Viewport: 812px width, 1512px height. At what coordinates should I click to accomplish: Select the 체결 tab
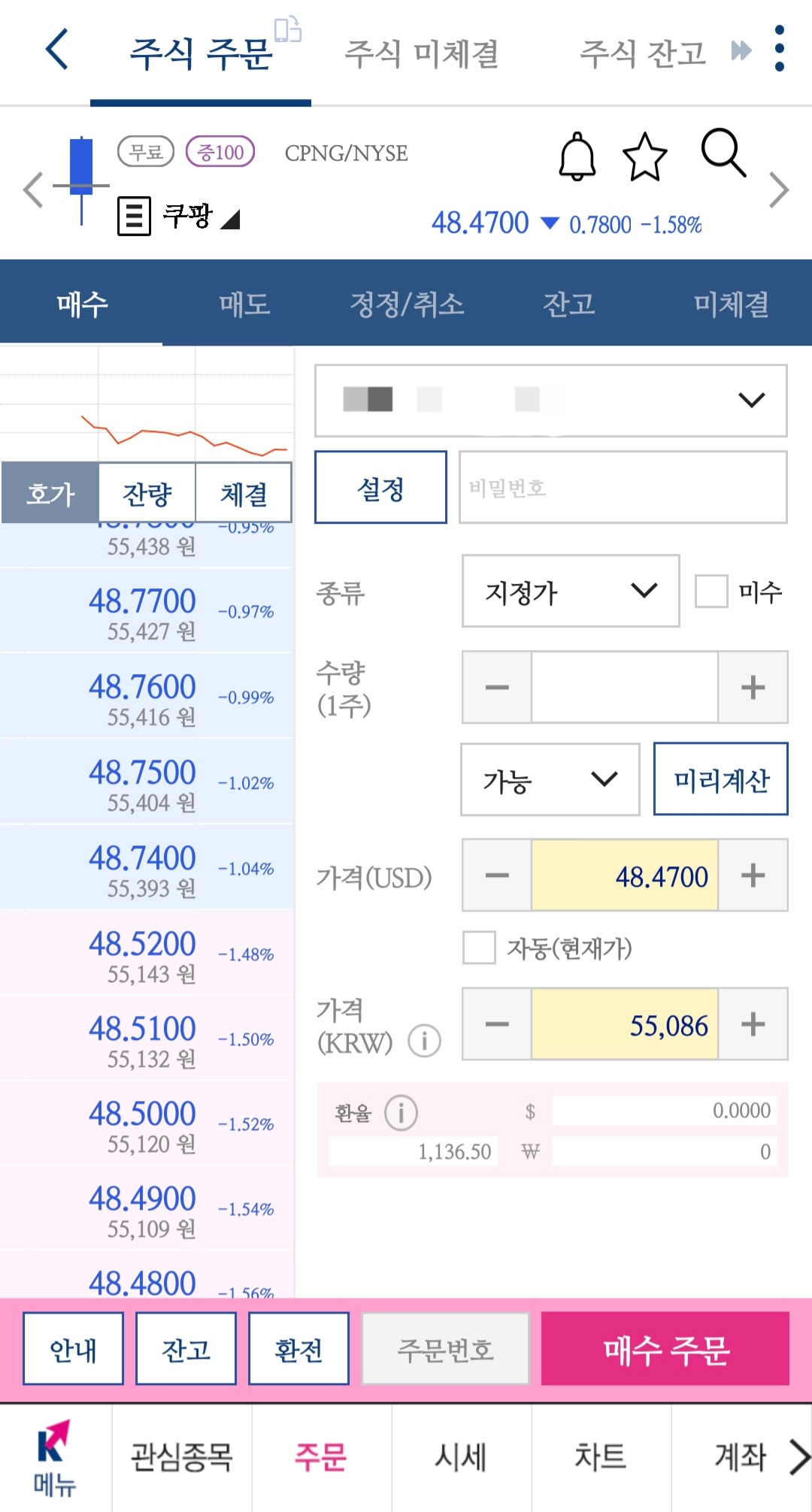tap(244, 493)
